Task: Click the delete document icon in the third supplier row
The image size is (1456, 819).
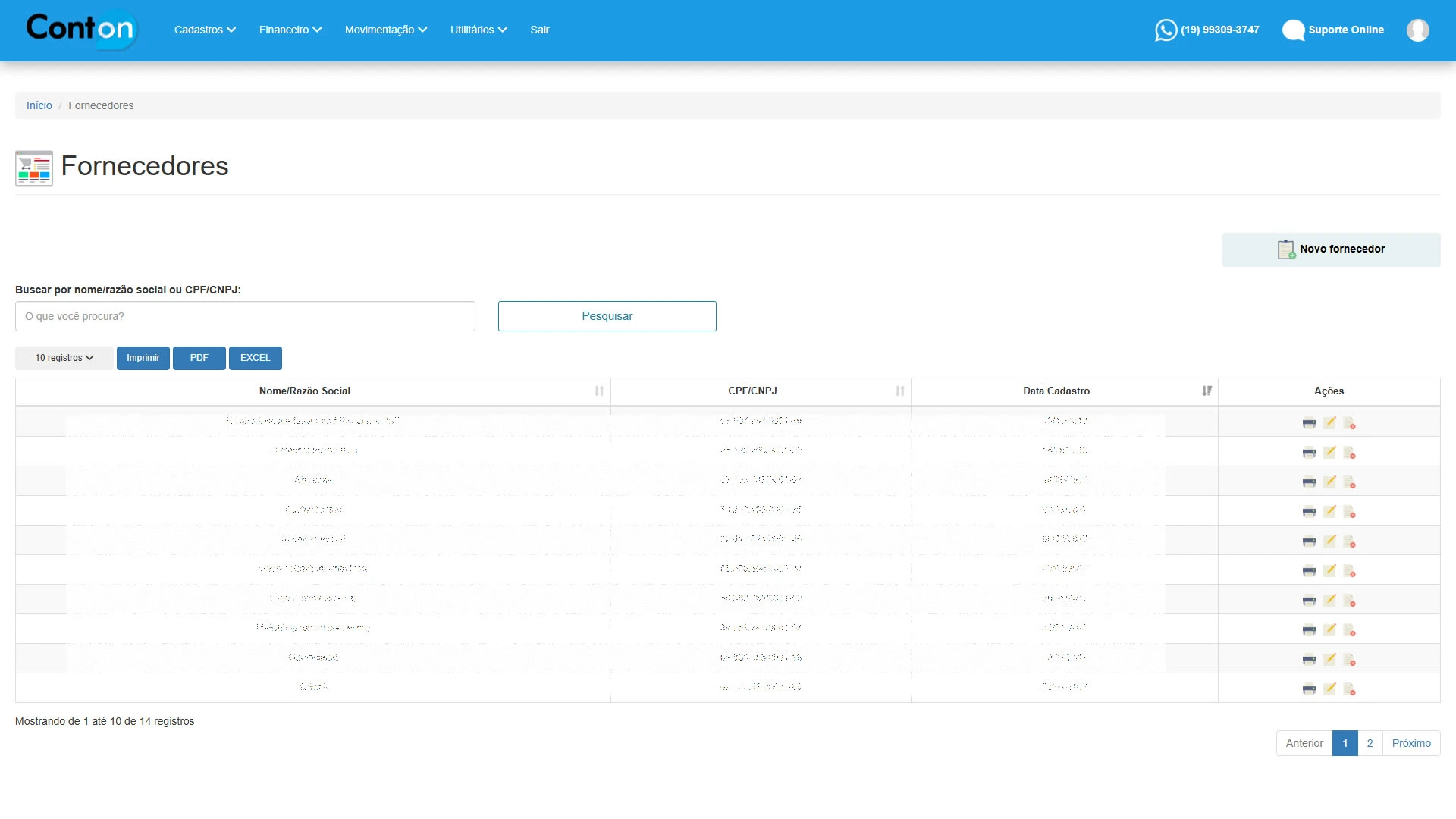Action: point(1349,482)
